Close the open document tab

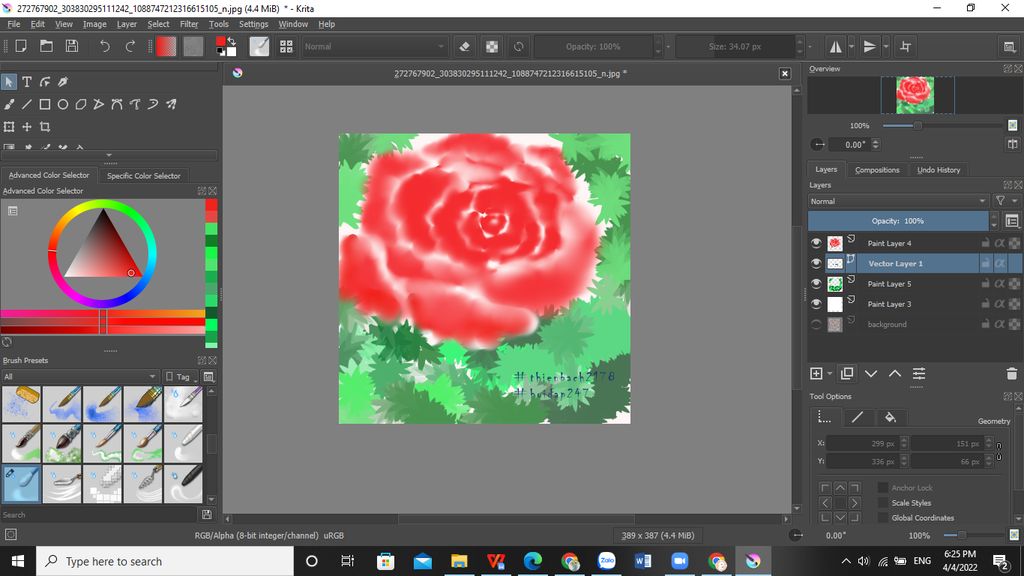coord(785,74)
